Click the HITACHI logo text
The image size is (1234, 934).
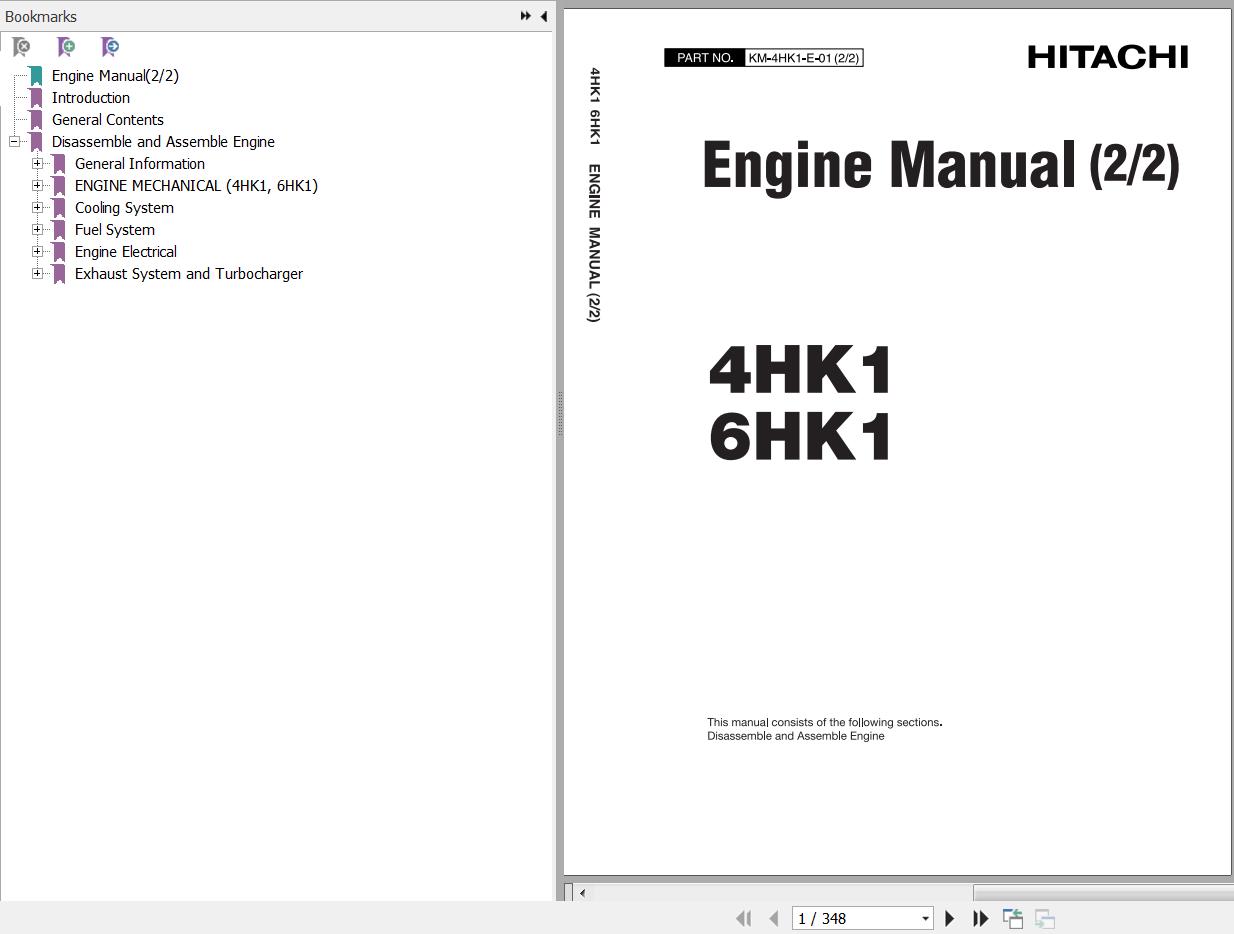point(1108,57)
